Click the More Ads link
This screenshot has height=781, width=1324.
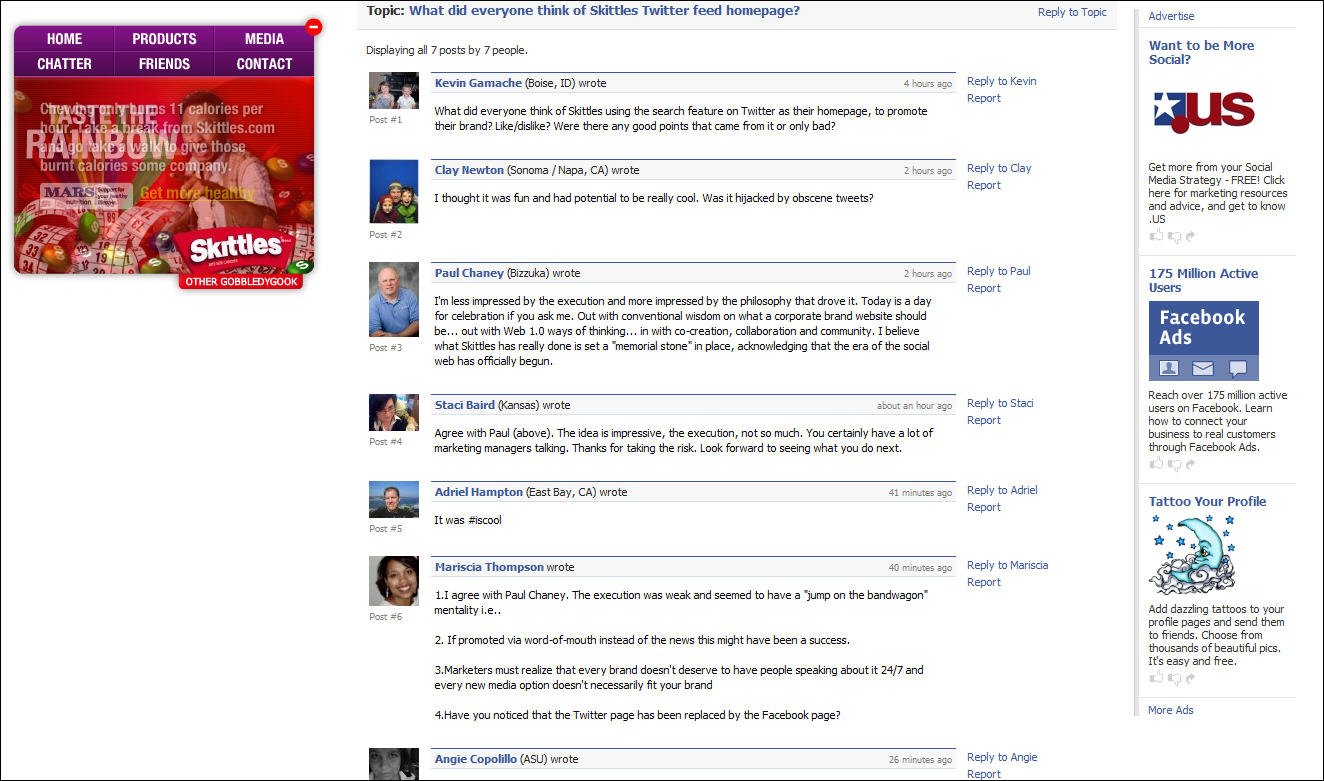[x=1170, y=710]
